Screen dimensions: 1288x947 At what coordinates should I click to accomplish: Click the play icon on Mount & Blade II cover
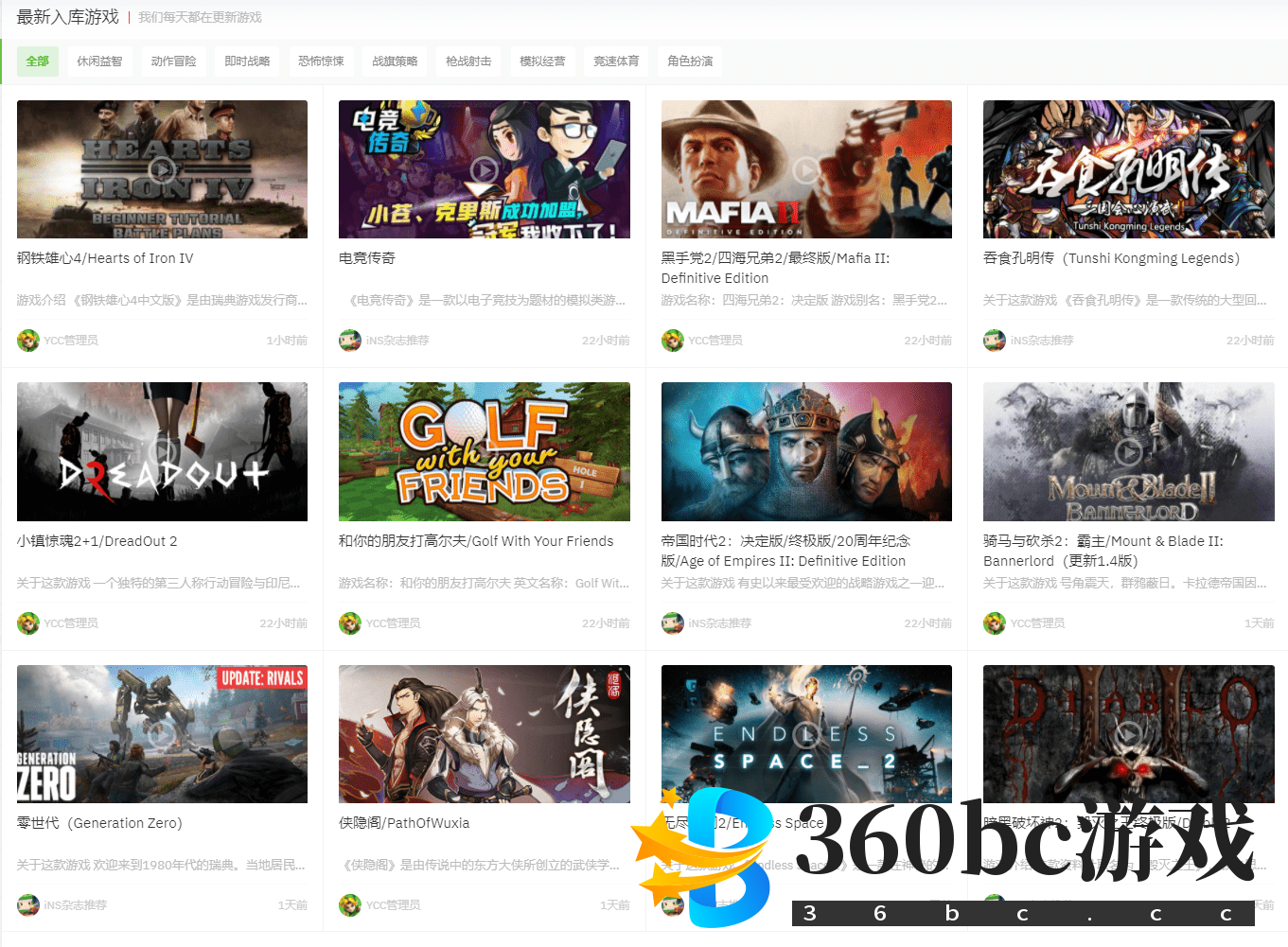pyautogui.click(x=1128, y=451)
